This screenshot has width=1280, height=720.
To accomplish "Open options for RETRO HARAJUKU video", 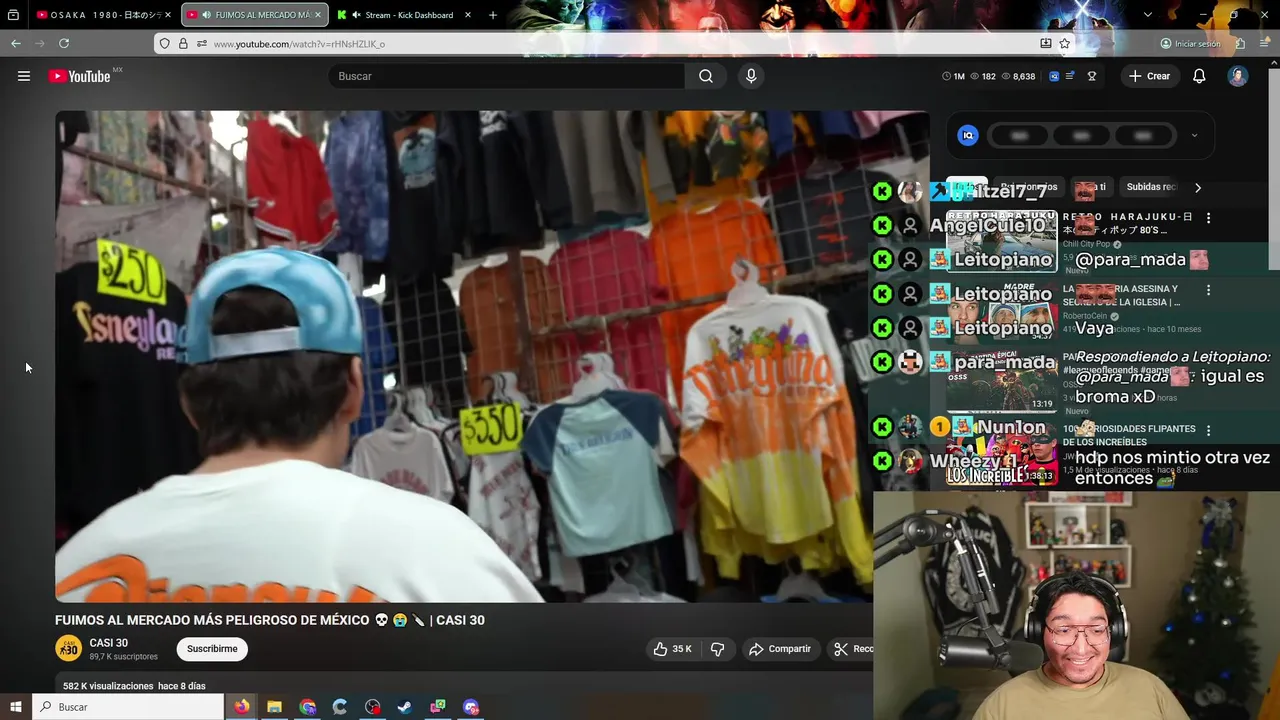I will click(1208, 218).
